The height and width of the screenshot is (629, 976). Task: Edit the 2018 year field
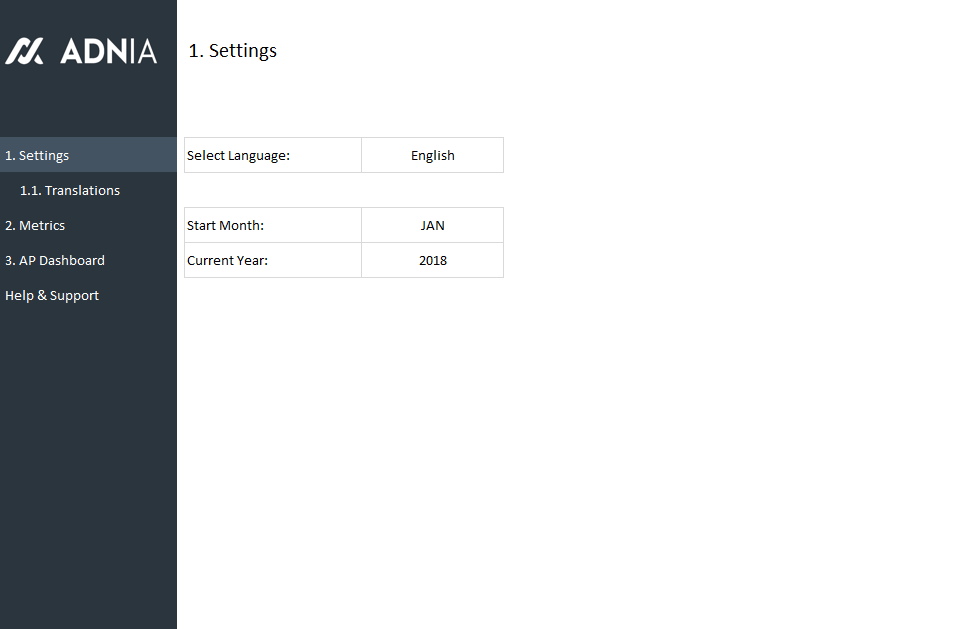tap(432, 260)
